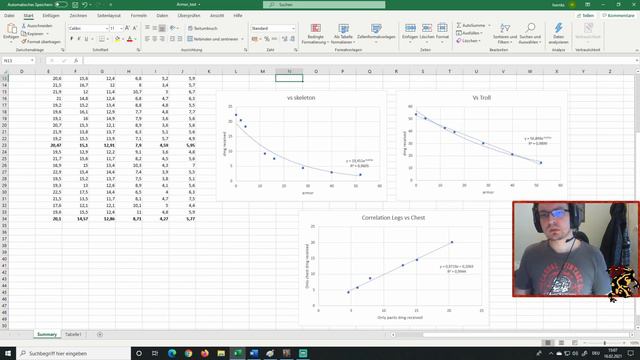Switch to the Zeichnen ribbon tab
Viewport: 640px width, 360px height.
(x=78, y=16)
